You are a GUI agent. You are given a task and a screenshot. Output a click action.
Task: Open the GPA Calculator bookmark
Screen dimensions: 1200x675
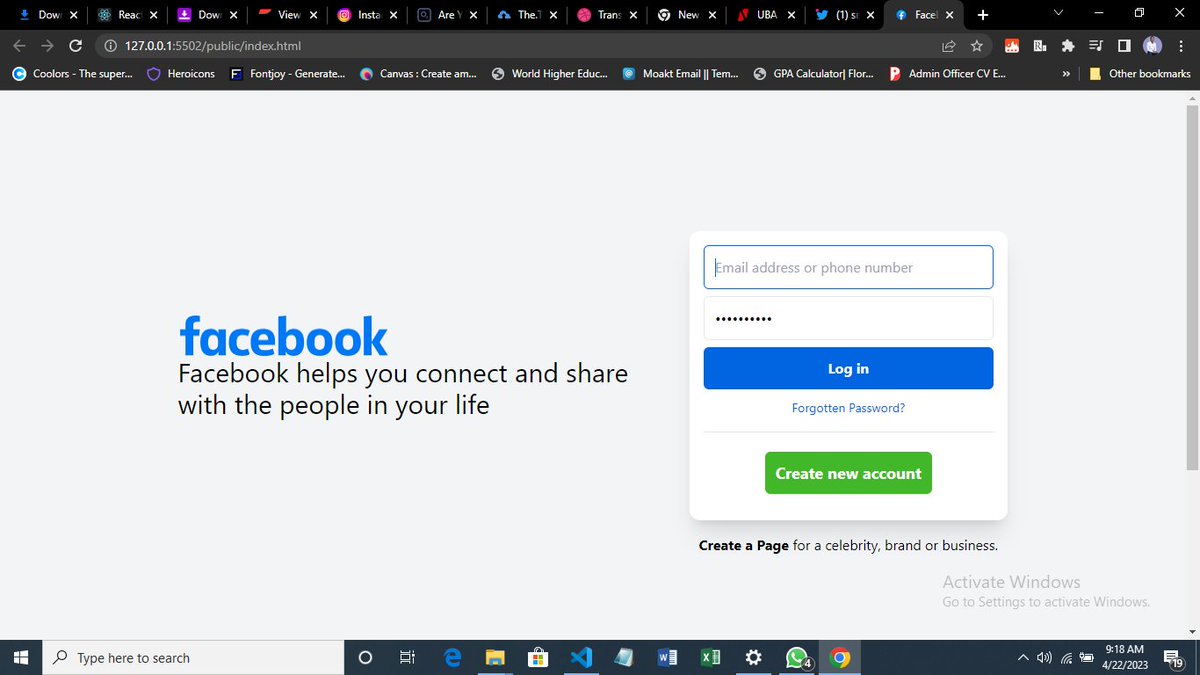(x=813, y=74)
